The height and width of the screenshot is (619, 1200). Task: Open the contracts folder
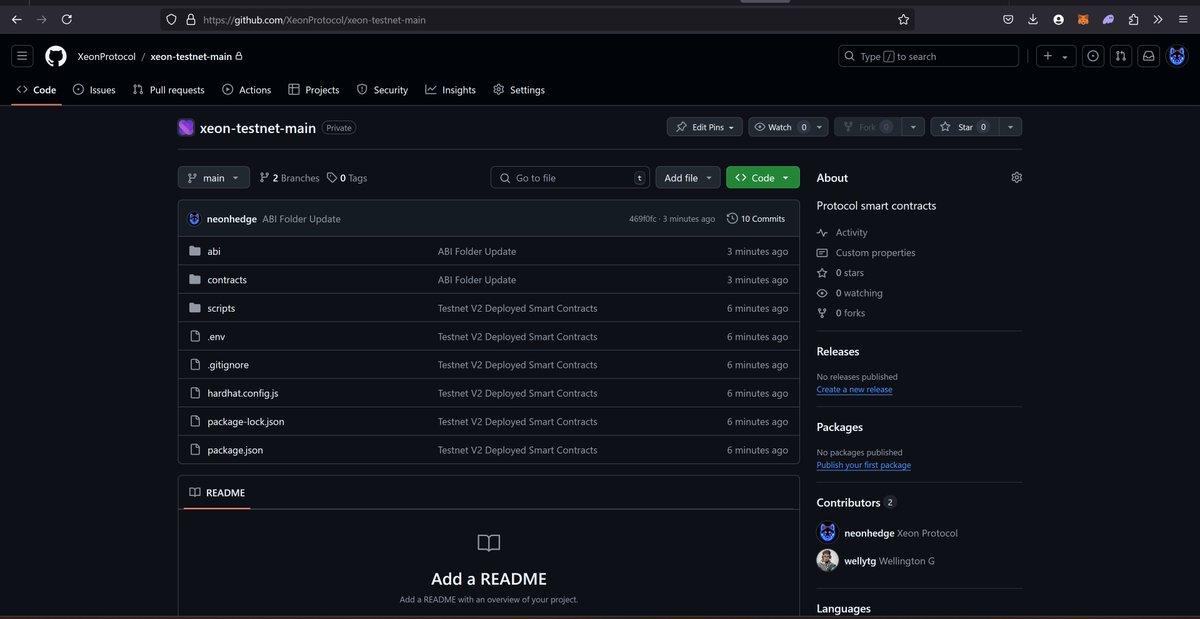(227, 280)
